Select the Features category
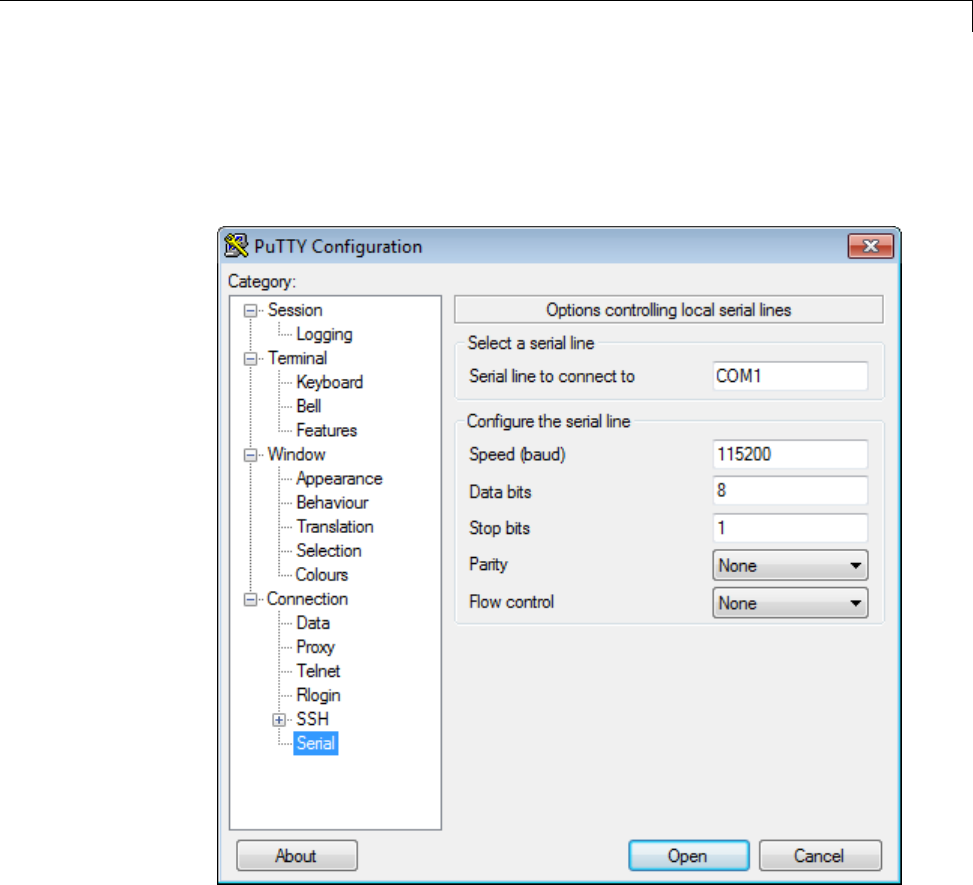Viewport: 973px width, 885px height. point(326,430)
